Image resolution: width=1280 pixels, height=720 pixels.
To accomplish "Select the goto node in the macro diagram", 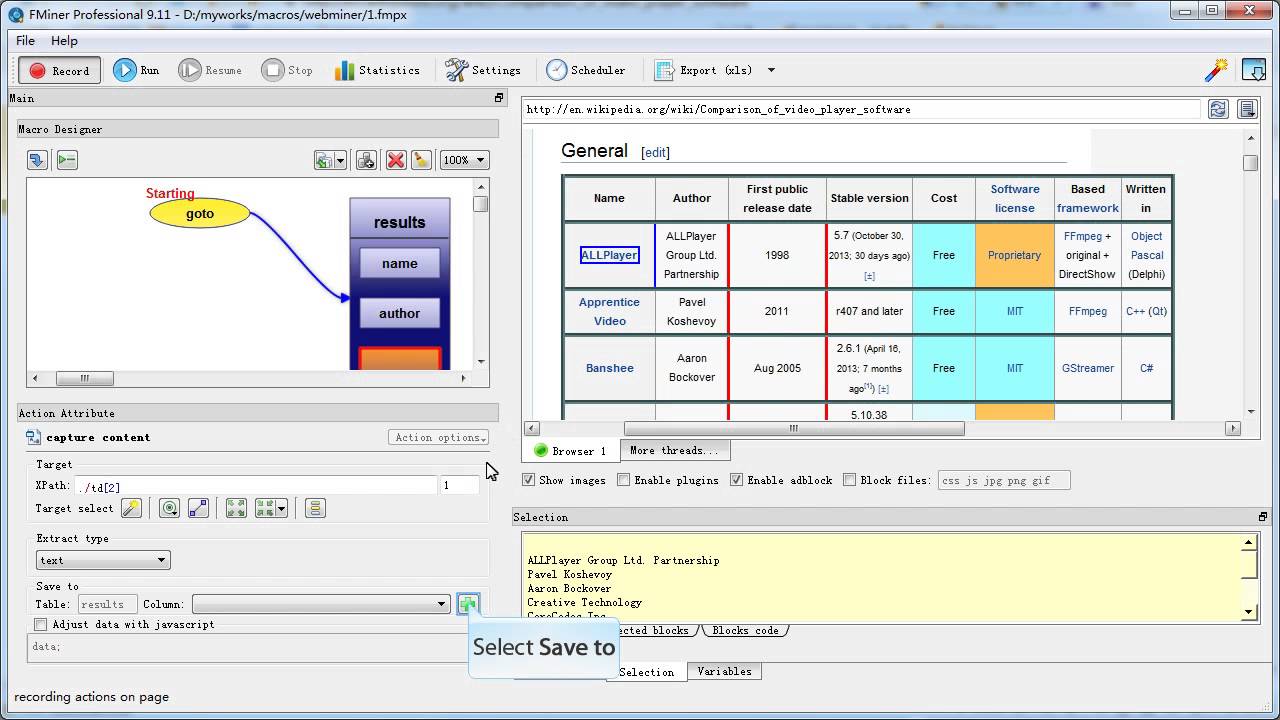I will point(200,213).
